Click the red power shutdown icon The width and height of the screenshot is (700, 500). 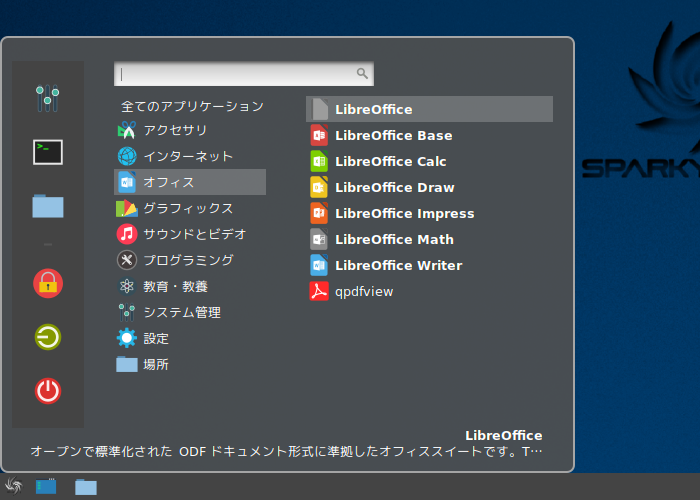48,391
